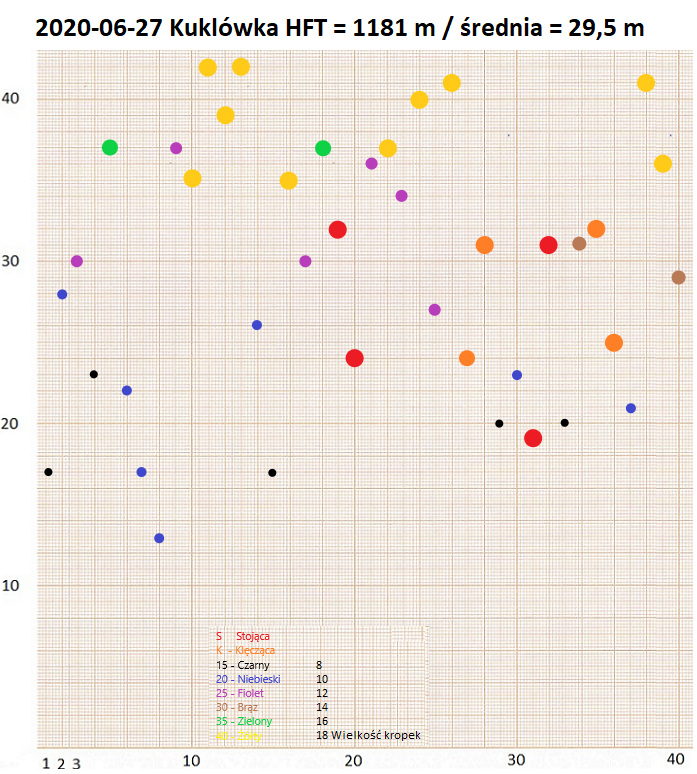Screen dimensions: 697x774
Task: Select the yellow dot at target 13
Action: point(241,67)
